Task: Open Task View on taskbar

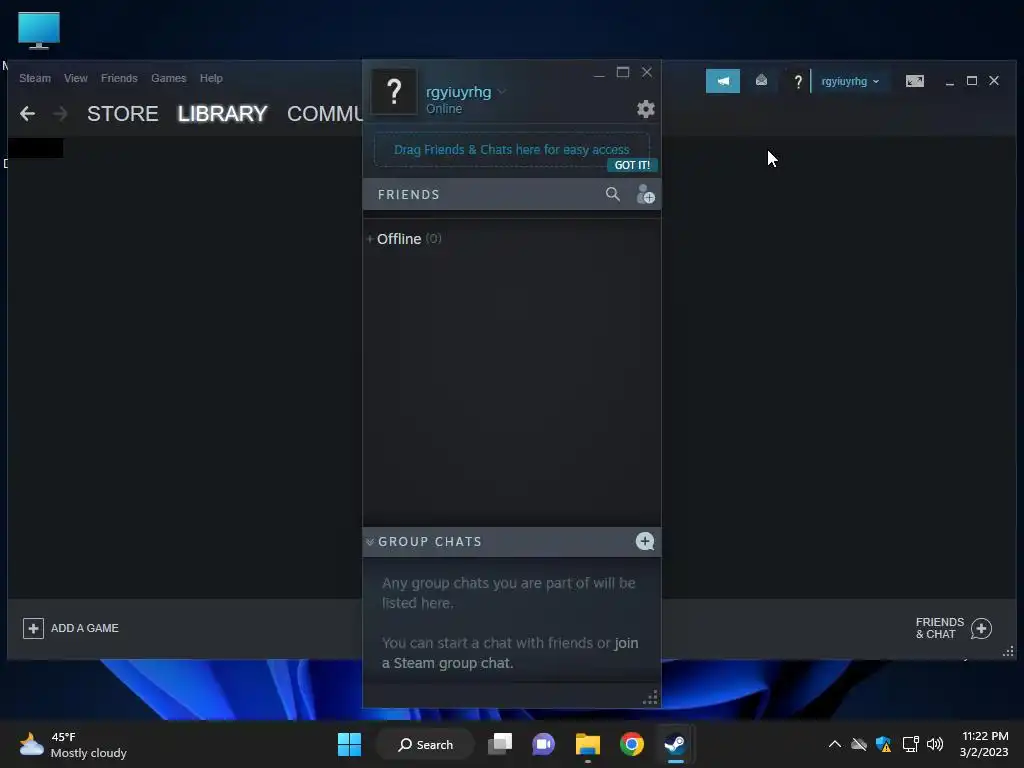Action: [500, 744]
